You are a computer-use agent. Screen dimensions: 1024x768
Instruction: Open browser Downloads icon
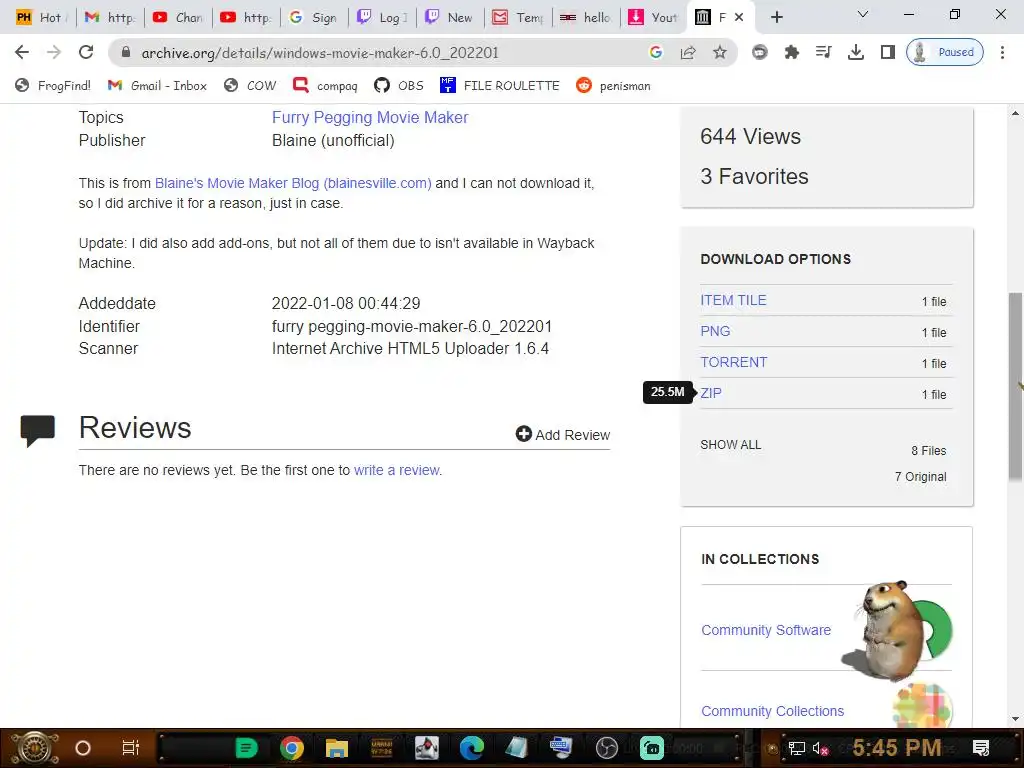click(x=856, y=52)
